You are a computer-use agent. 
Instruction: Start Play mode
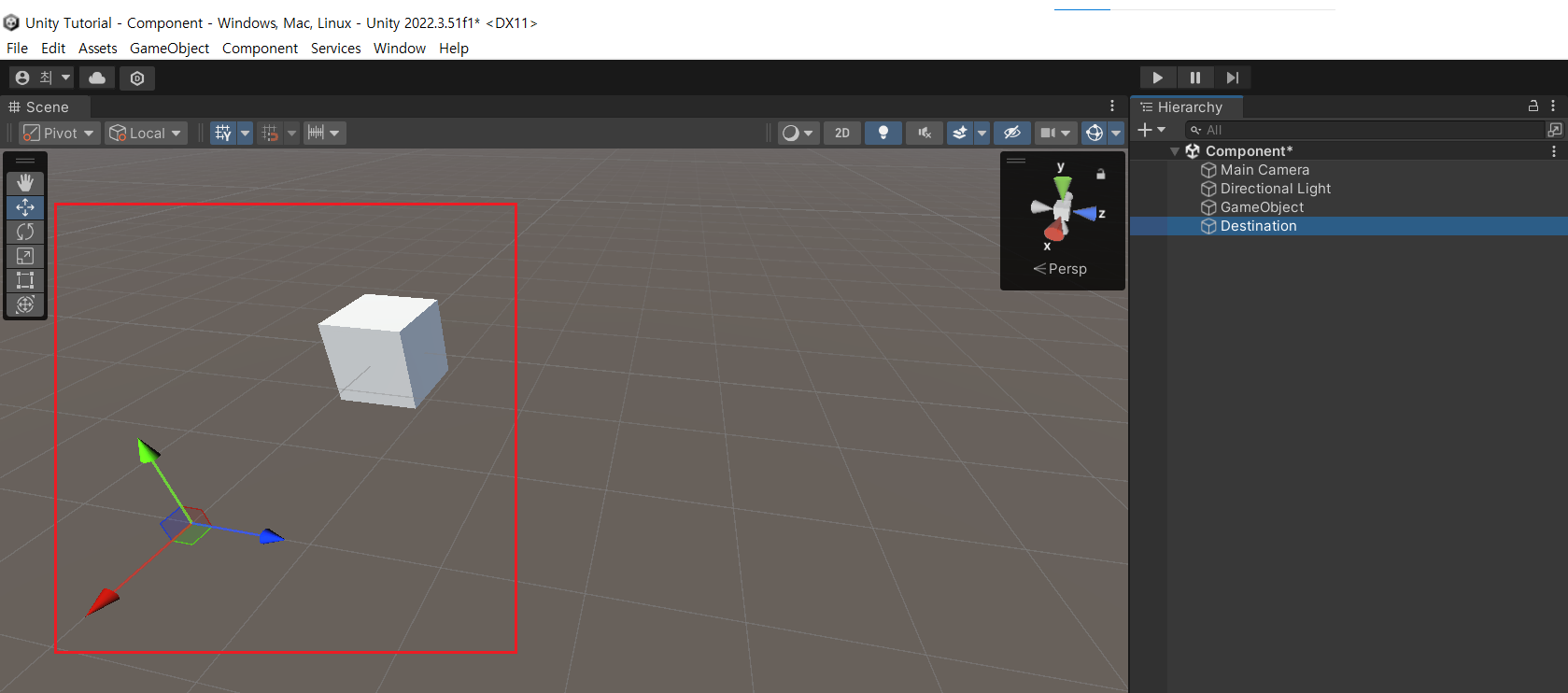tap(1158, 78)
